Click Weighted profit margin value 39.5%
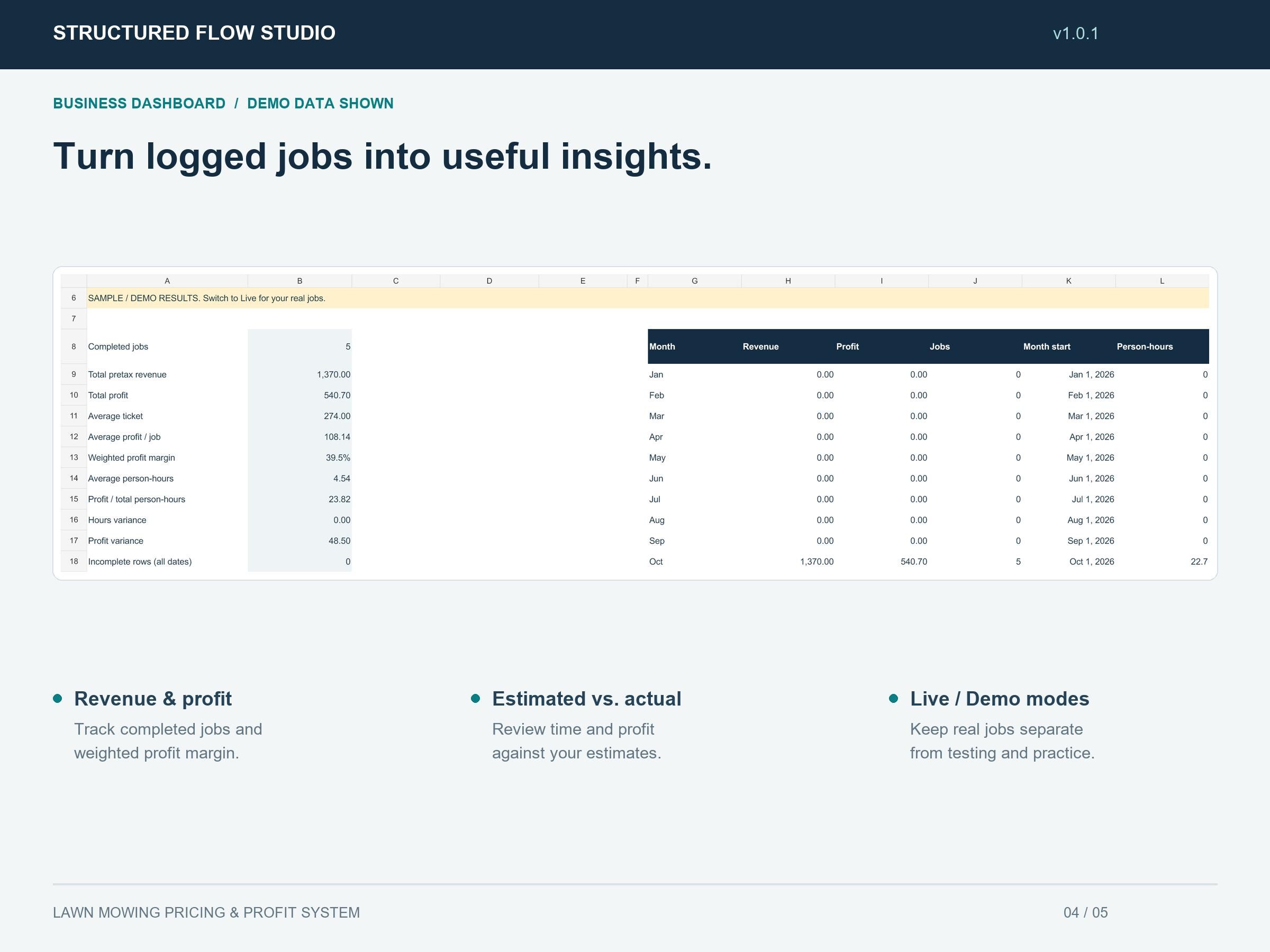 click(300, 457)
